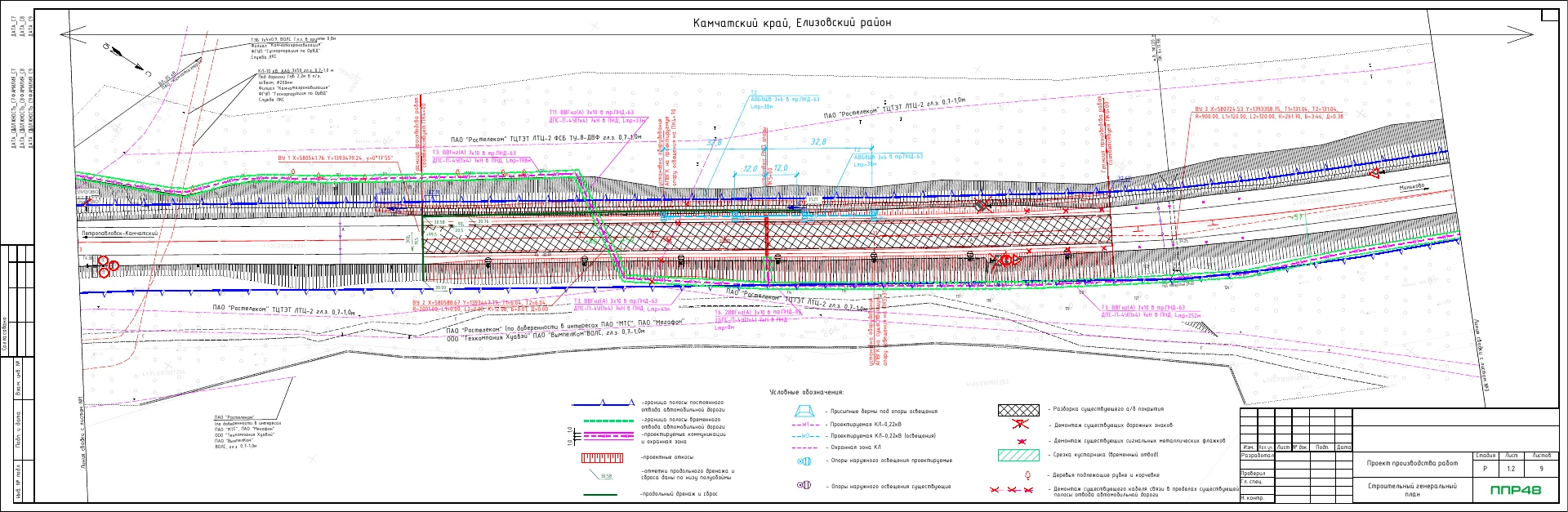Click the magenta 'Т11. ВВГнг(А)' cable annotation

(x=599, y=117)
